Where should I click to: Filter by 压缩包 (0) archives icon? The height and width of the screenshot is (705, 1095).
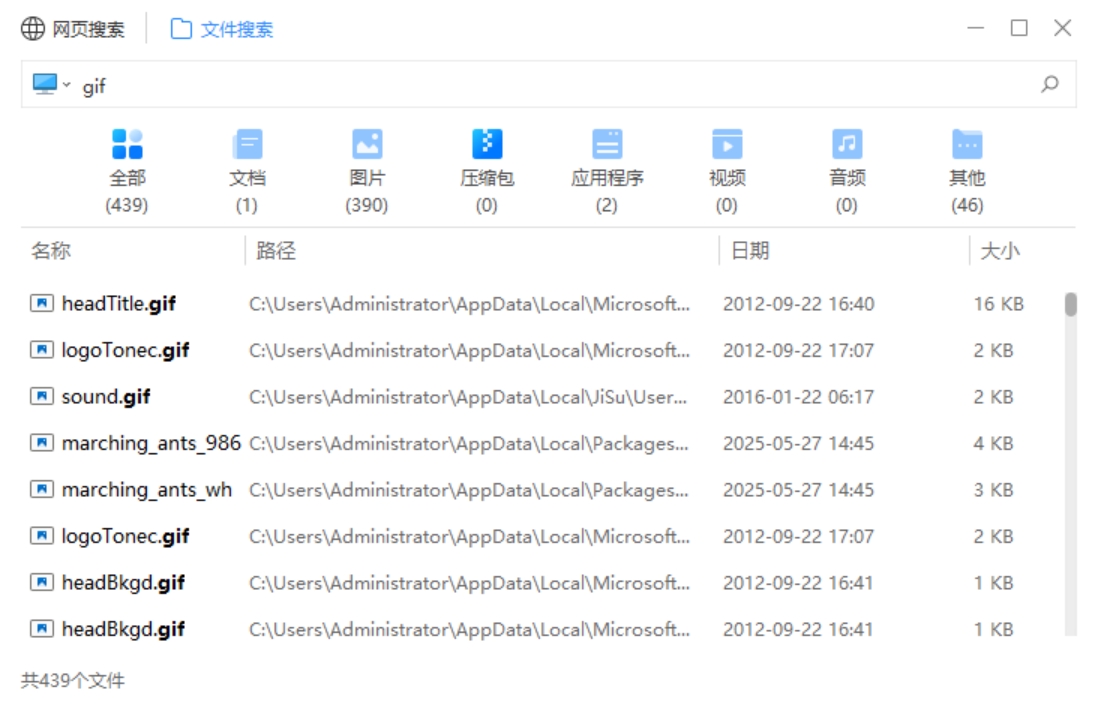tap(487, 144)
